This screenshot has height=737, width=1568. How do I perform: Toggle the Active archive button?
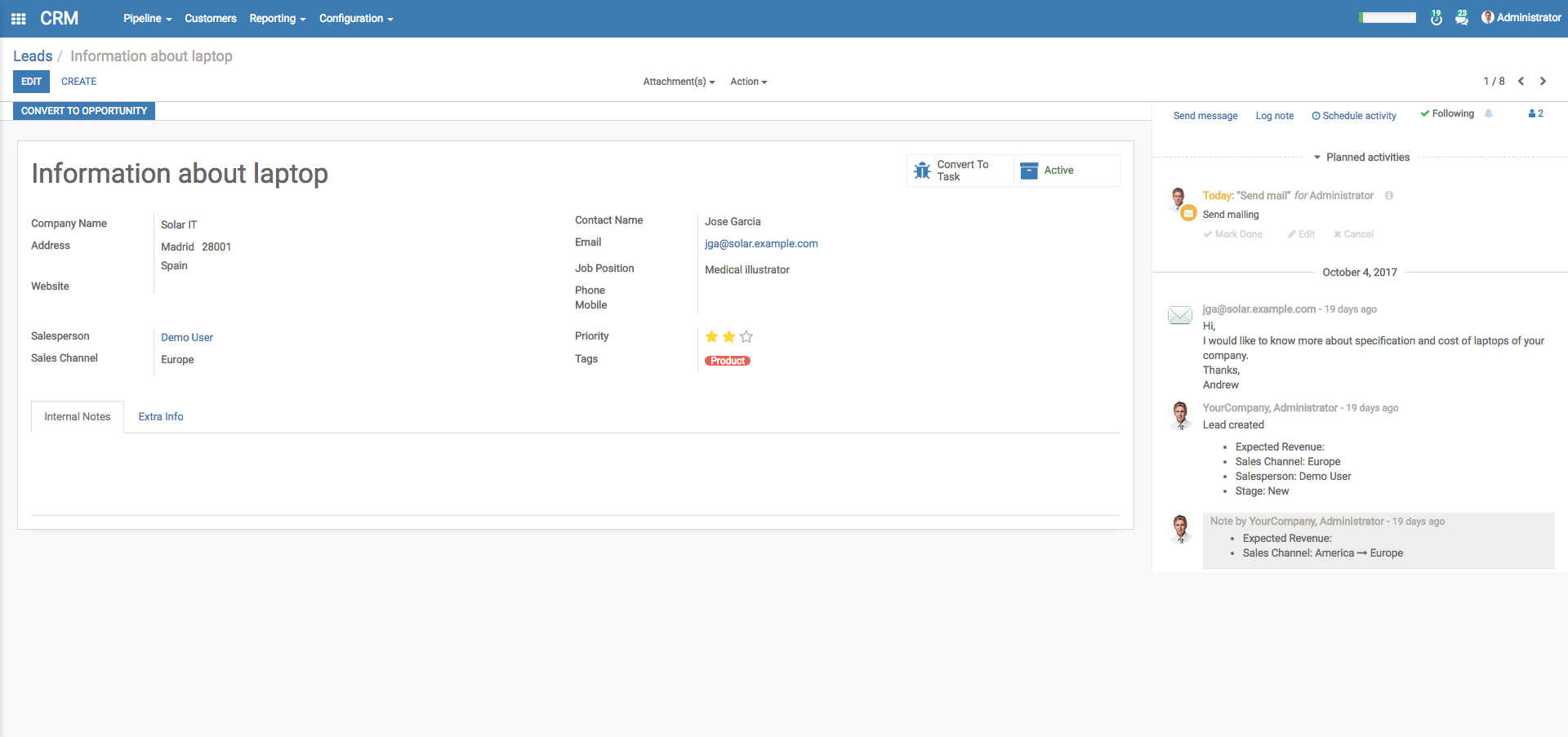[x=1058, y=171]
